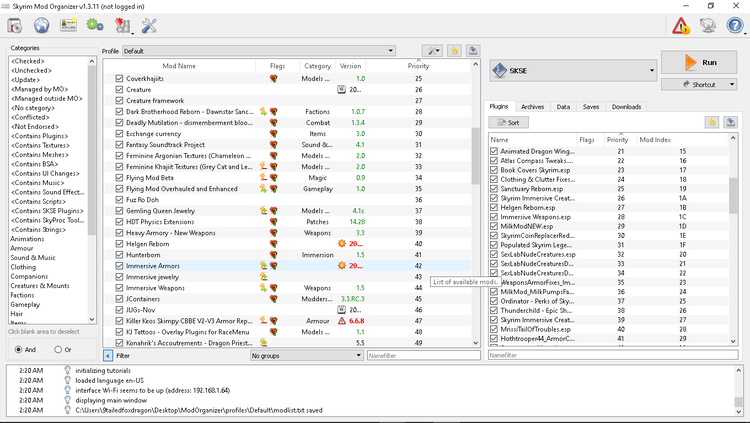This screenshot has height=423, width=750.
Task: Click plugin list restore backup icon
Action: pyautogui.click(x=712, y=122)
